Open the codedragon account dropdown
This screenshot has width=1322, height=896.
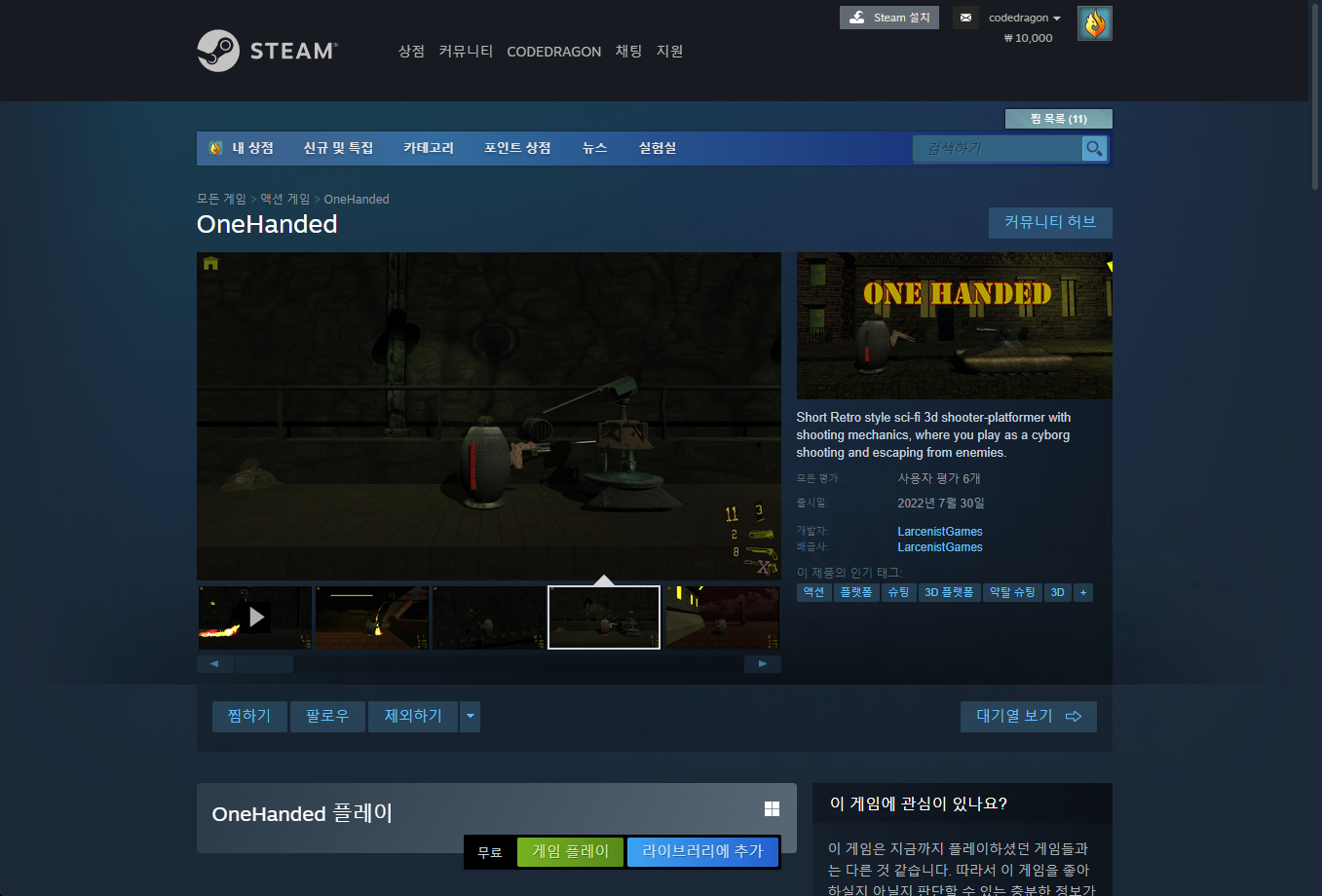pyautogui.click(x=1024, y=18)
